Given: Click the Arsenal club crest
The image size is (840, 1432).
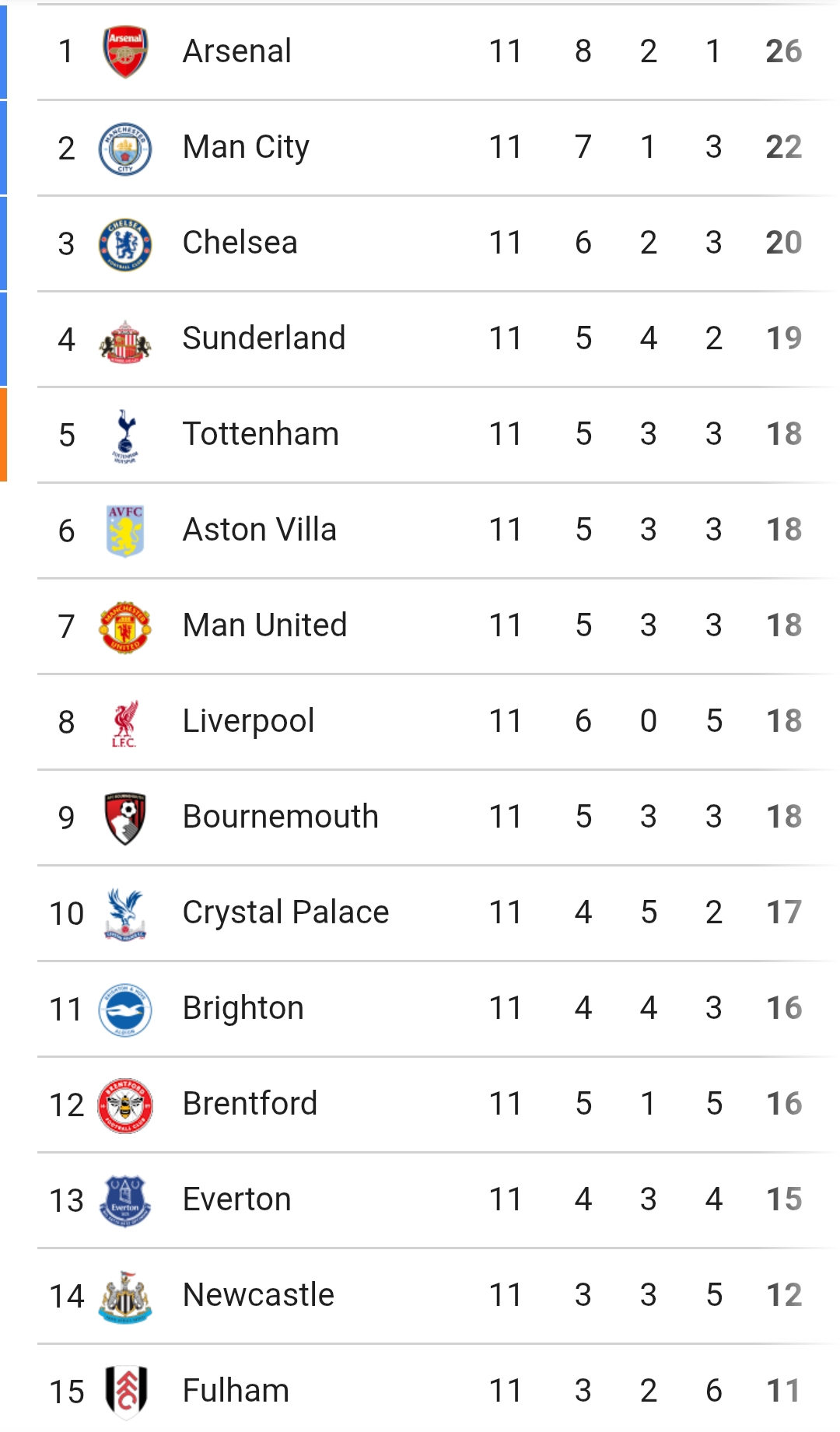Looking at the screenshot, I should coord(125,52).
